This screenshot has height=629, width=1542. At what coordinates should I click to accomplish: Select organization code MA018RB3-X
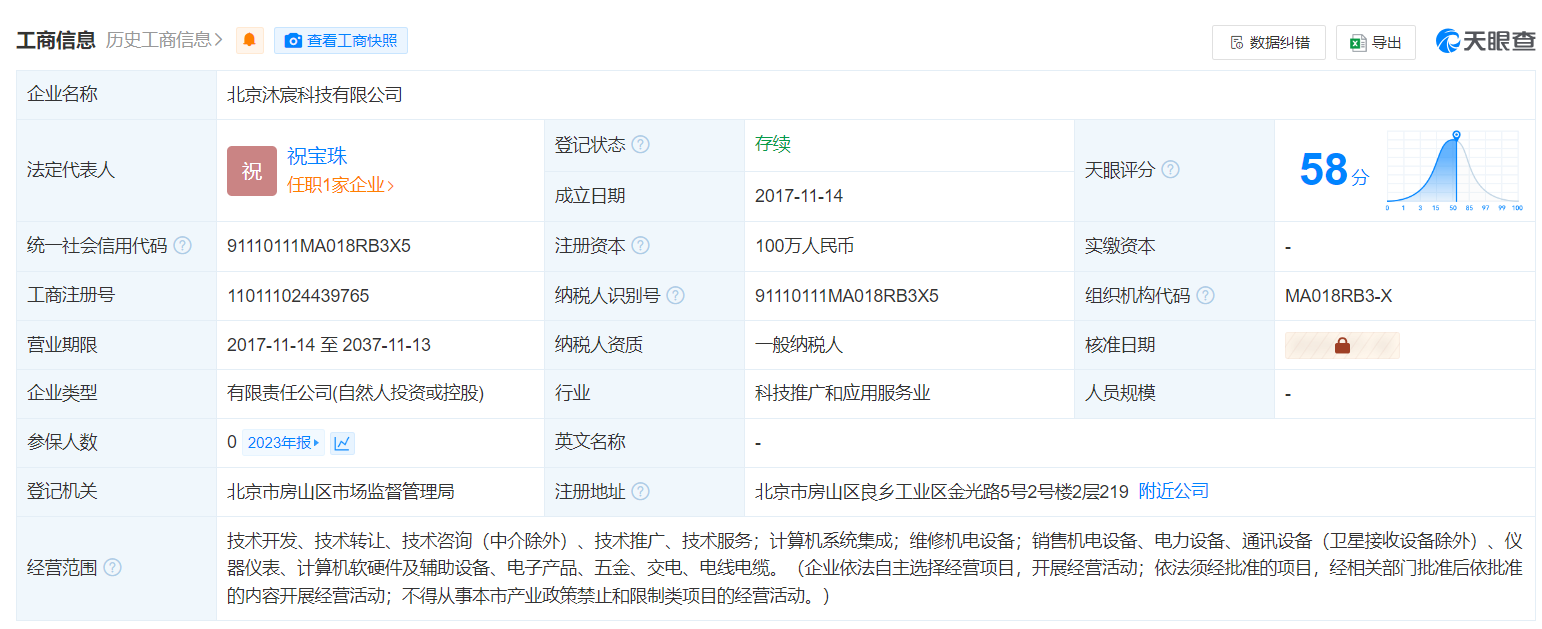coord(1338,295)
